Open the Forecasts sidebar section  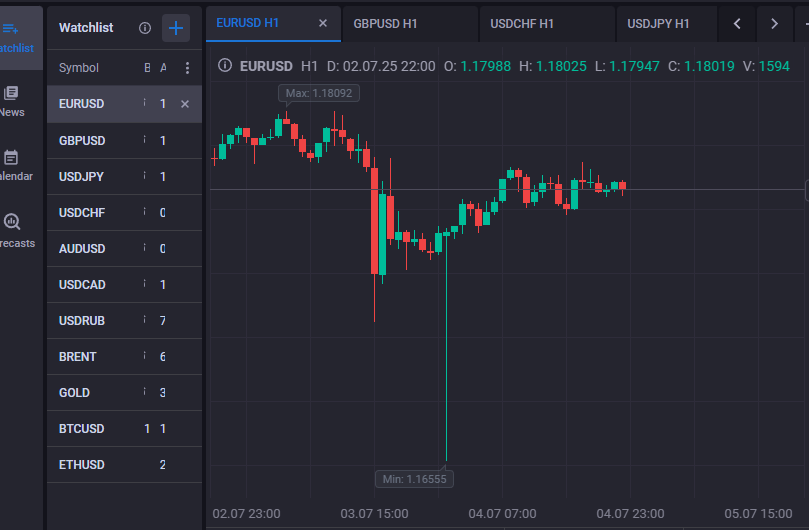click(x=12, y=230)
